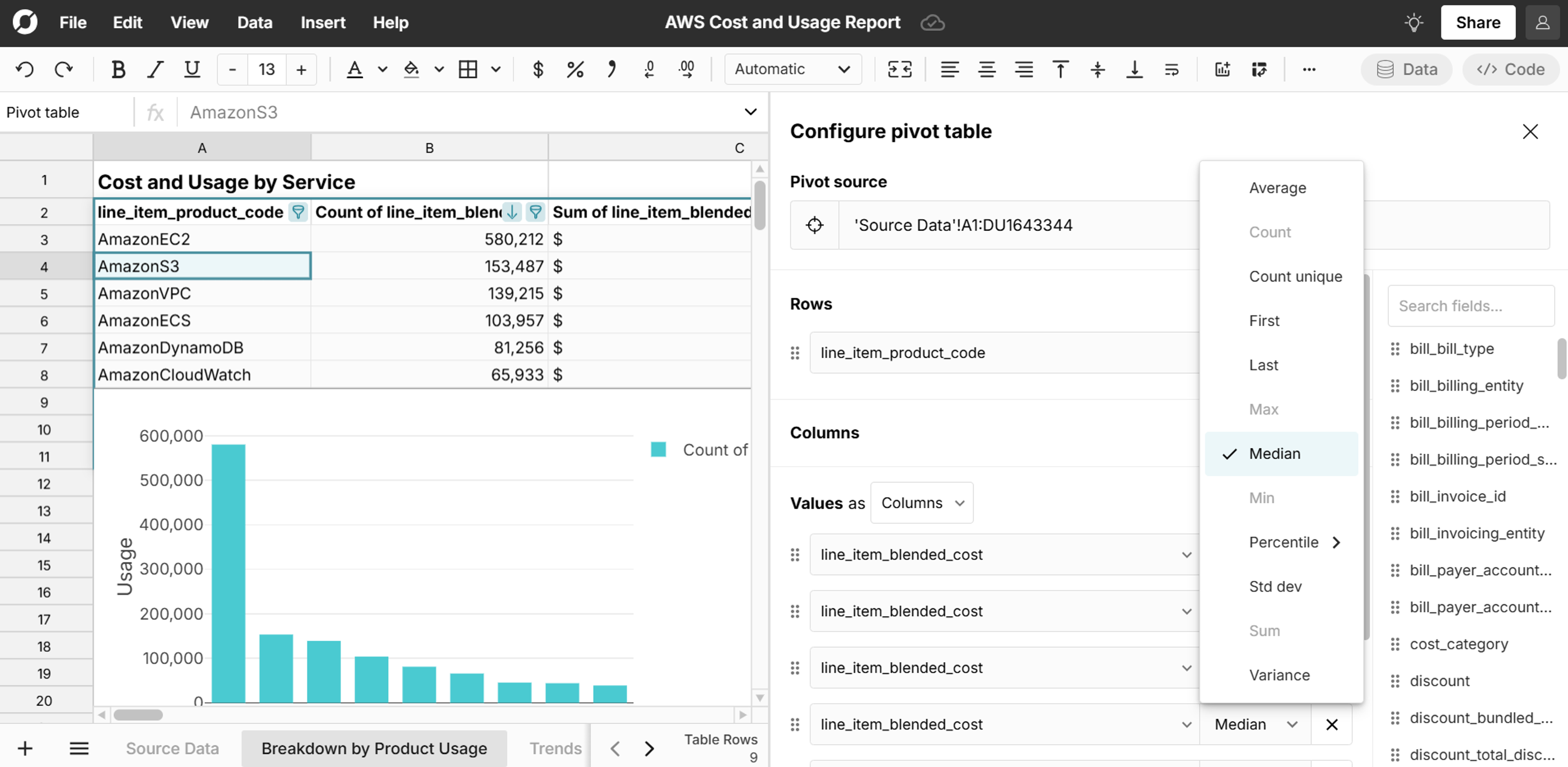This screenshot has height=767, width=1568.
Task: Open the Median aggregation dropdown
Action: pyautogui.click(x=1255, y=724)
